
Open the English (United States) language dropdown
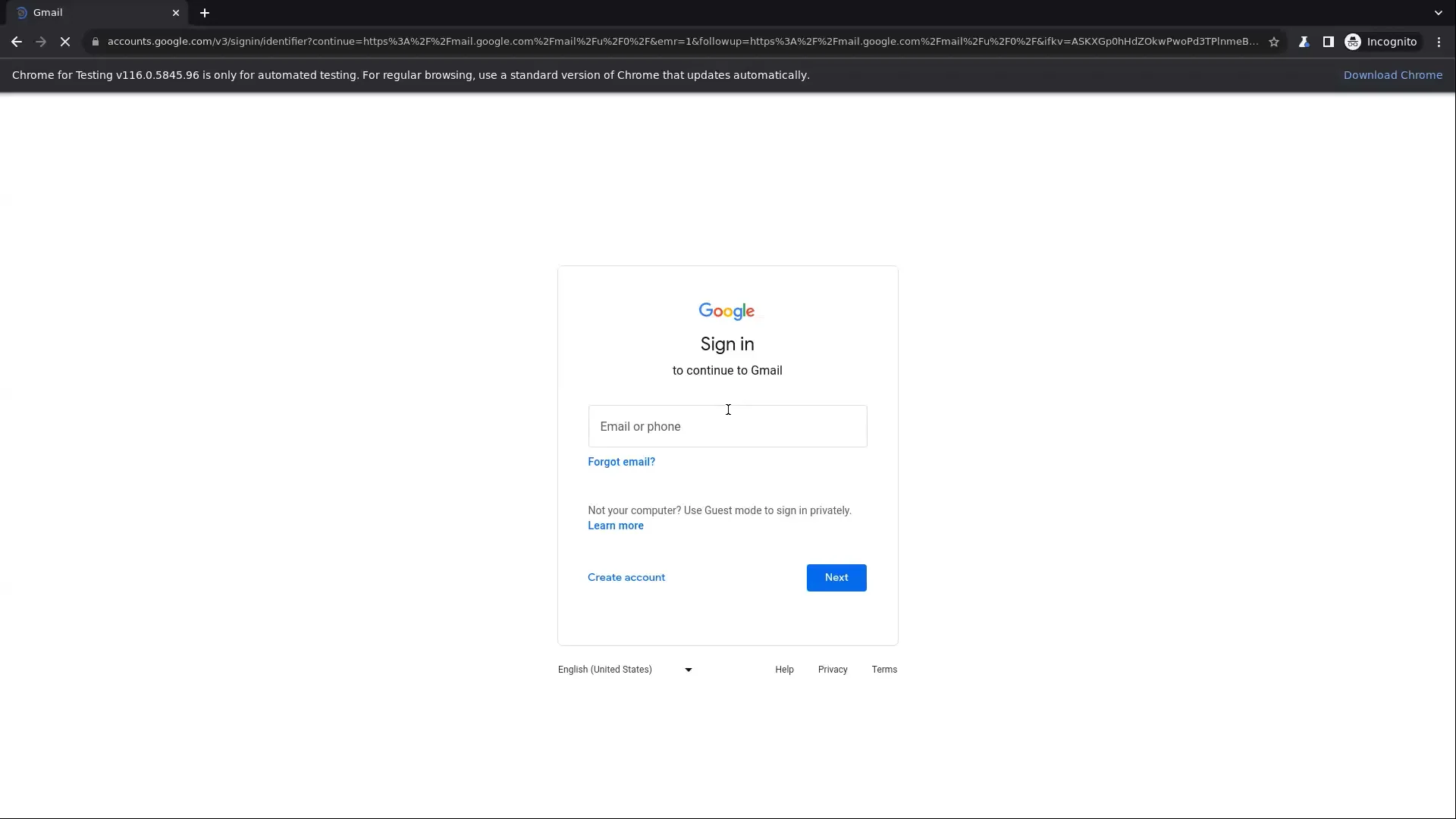(626, 670)
